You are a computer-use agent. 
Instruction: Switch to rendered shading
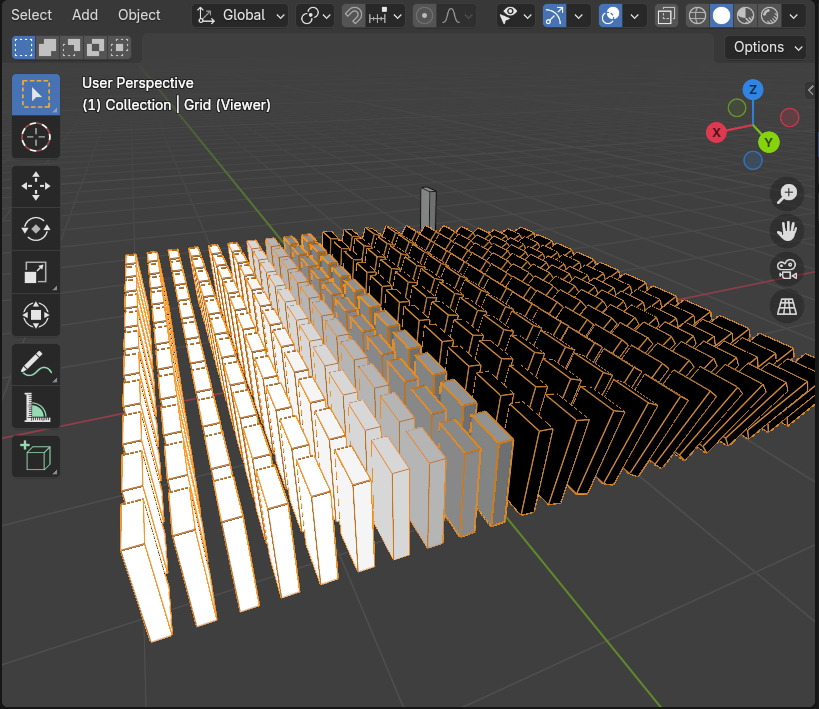[x=769, y=16]
